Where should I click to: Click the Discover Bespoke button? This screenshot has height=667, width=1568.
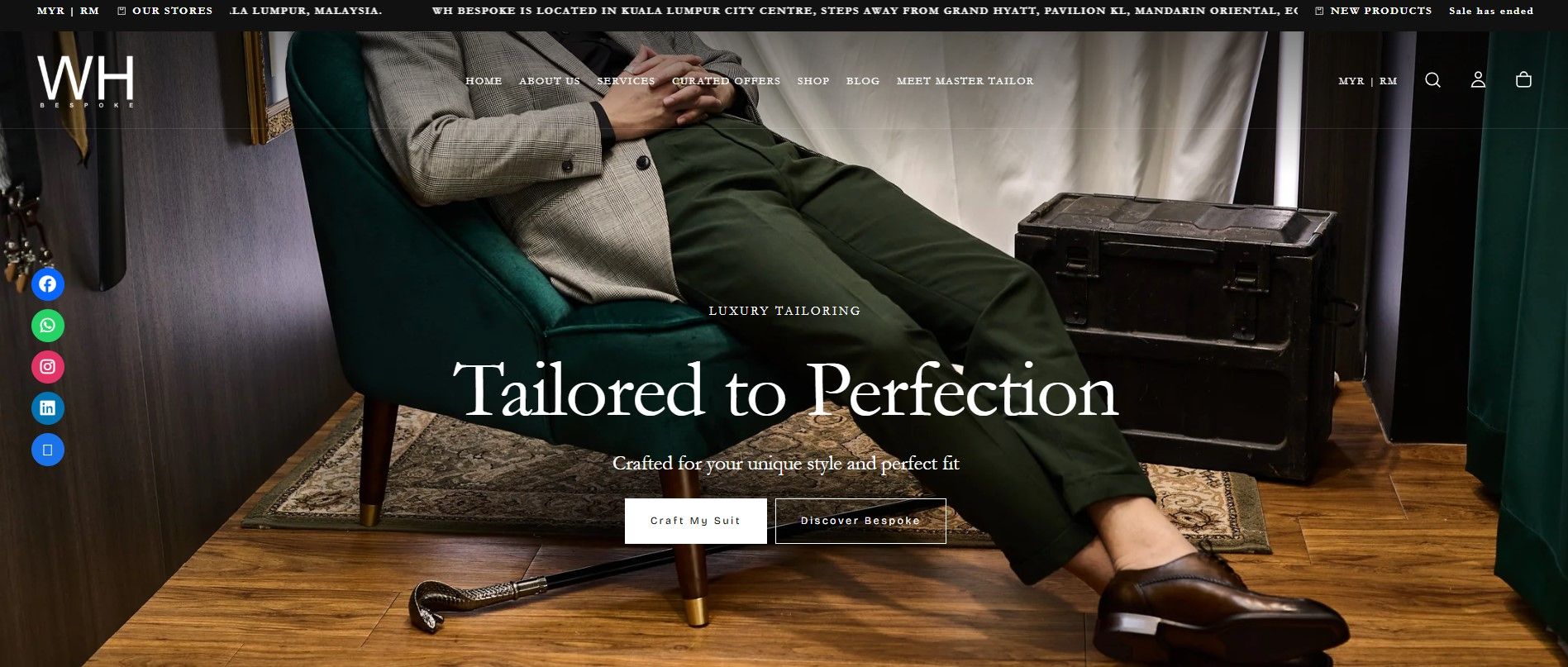[860, 521]
